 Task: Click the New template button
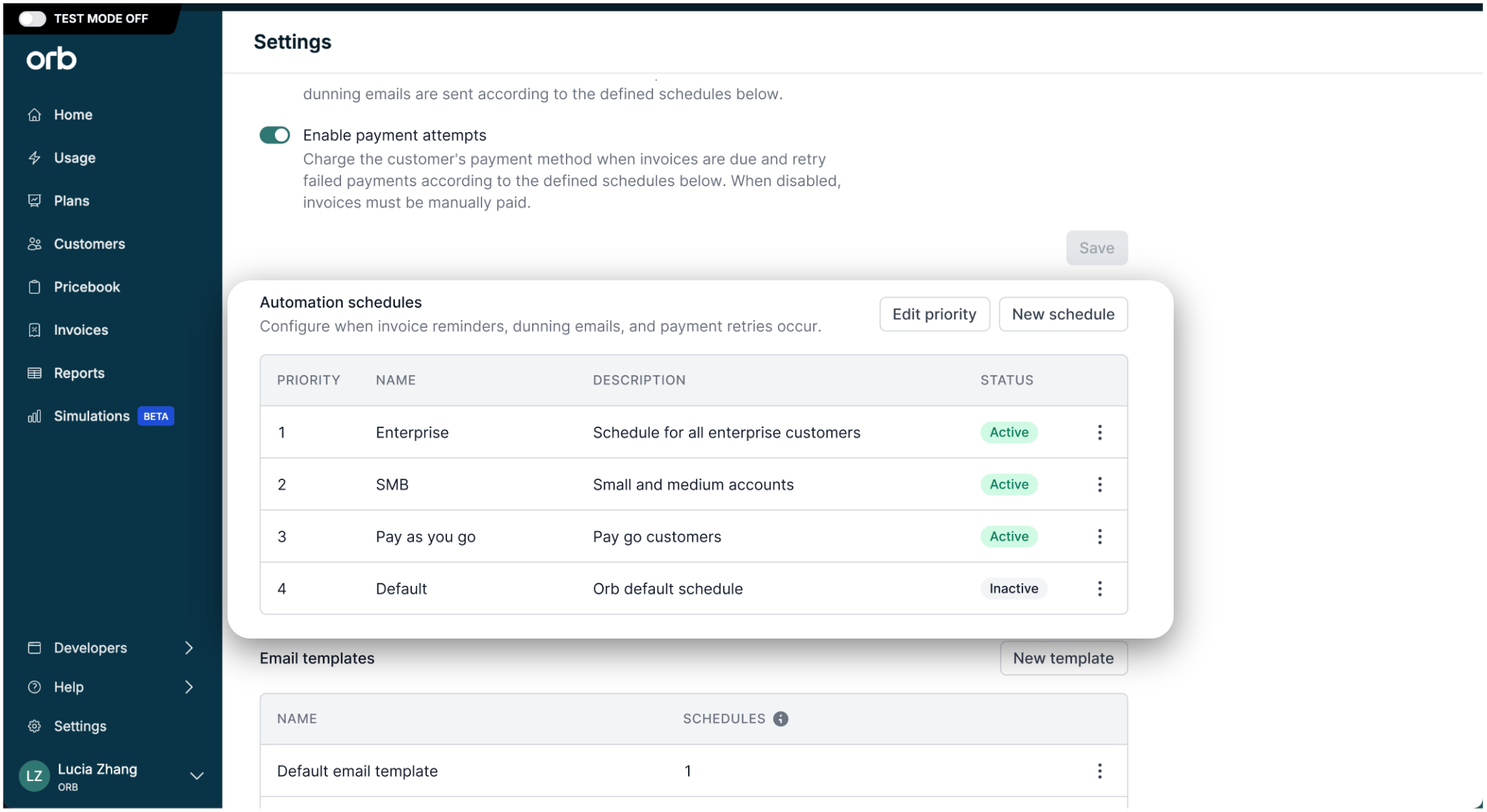click(1064, 658)
